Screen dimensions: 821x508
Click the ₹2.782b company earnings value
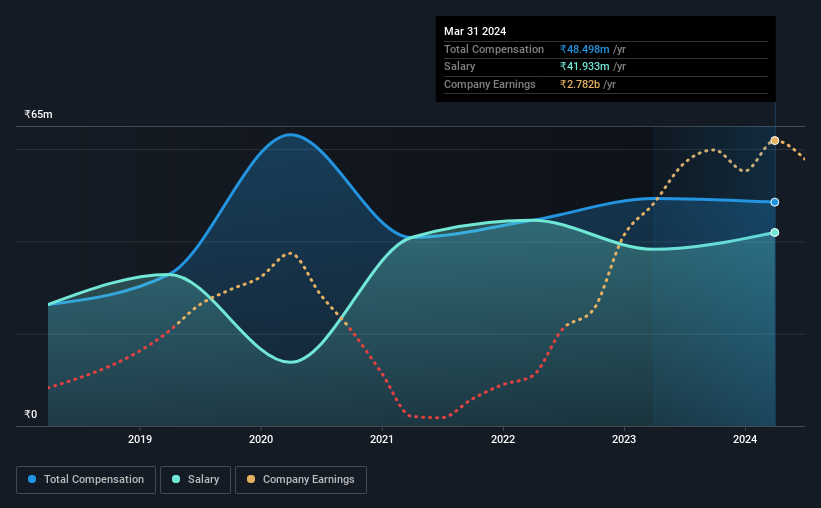(x=580, y=84)
